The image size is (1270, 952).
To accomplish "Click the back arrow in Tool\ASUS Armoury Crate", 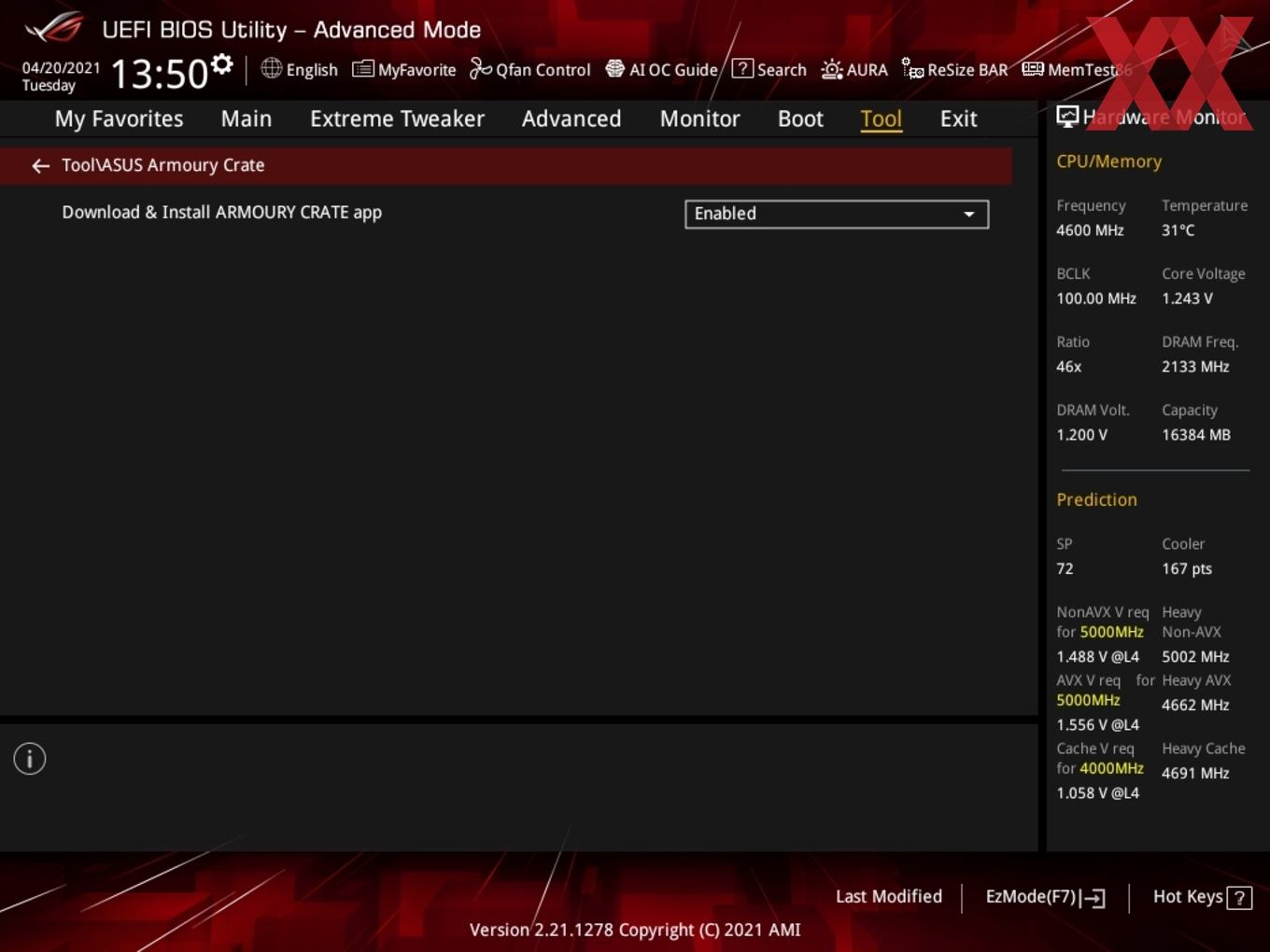I will point(40,166).
